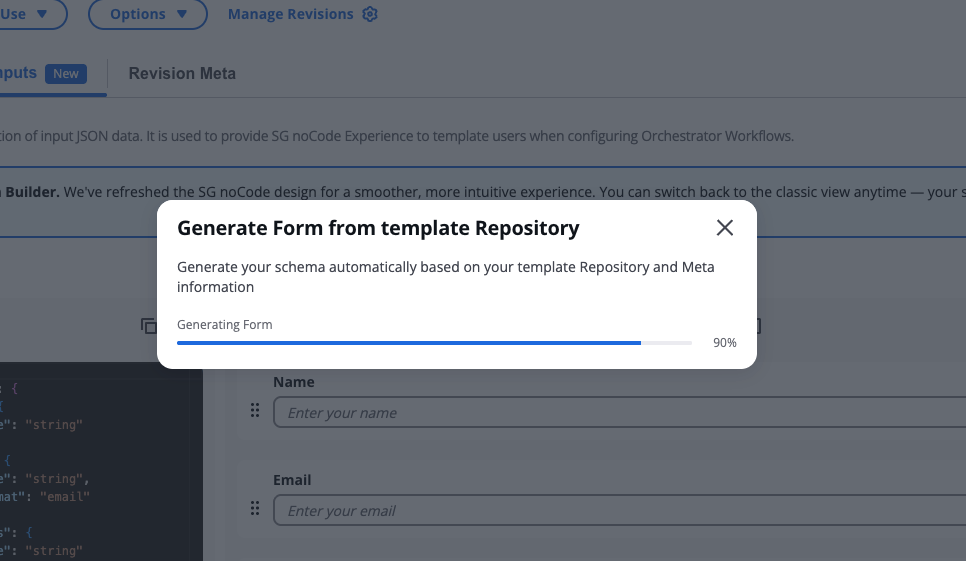
Task: Click the dialog title Generate Form from template Repository
Action: pyautogui.click(x=378, y=228)
